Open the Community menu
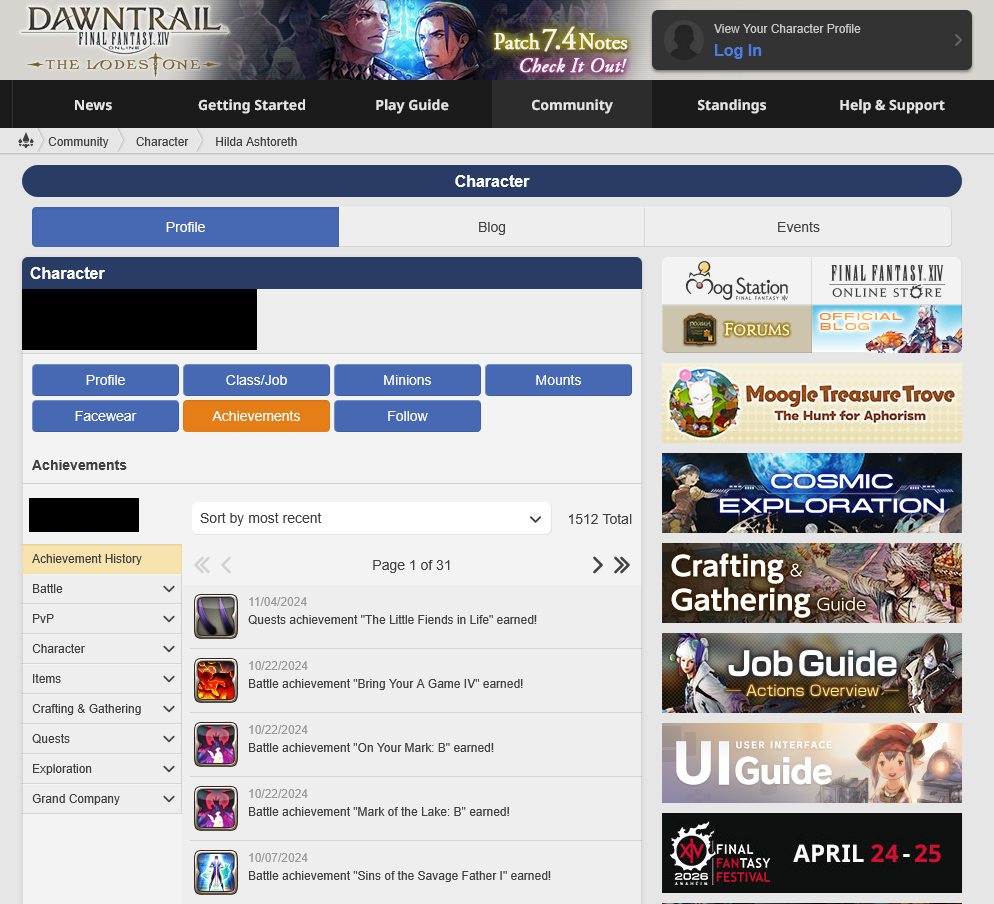Viewport: 994px width, 904px height. point(572,105)
